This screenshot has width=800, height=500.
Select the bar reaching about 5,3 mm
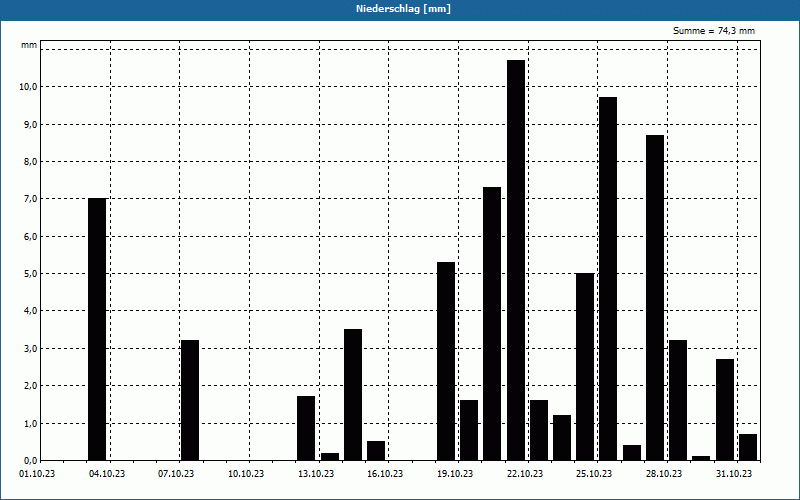click(446, 361)
